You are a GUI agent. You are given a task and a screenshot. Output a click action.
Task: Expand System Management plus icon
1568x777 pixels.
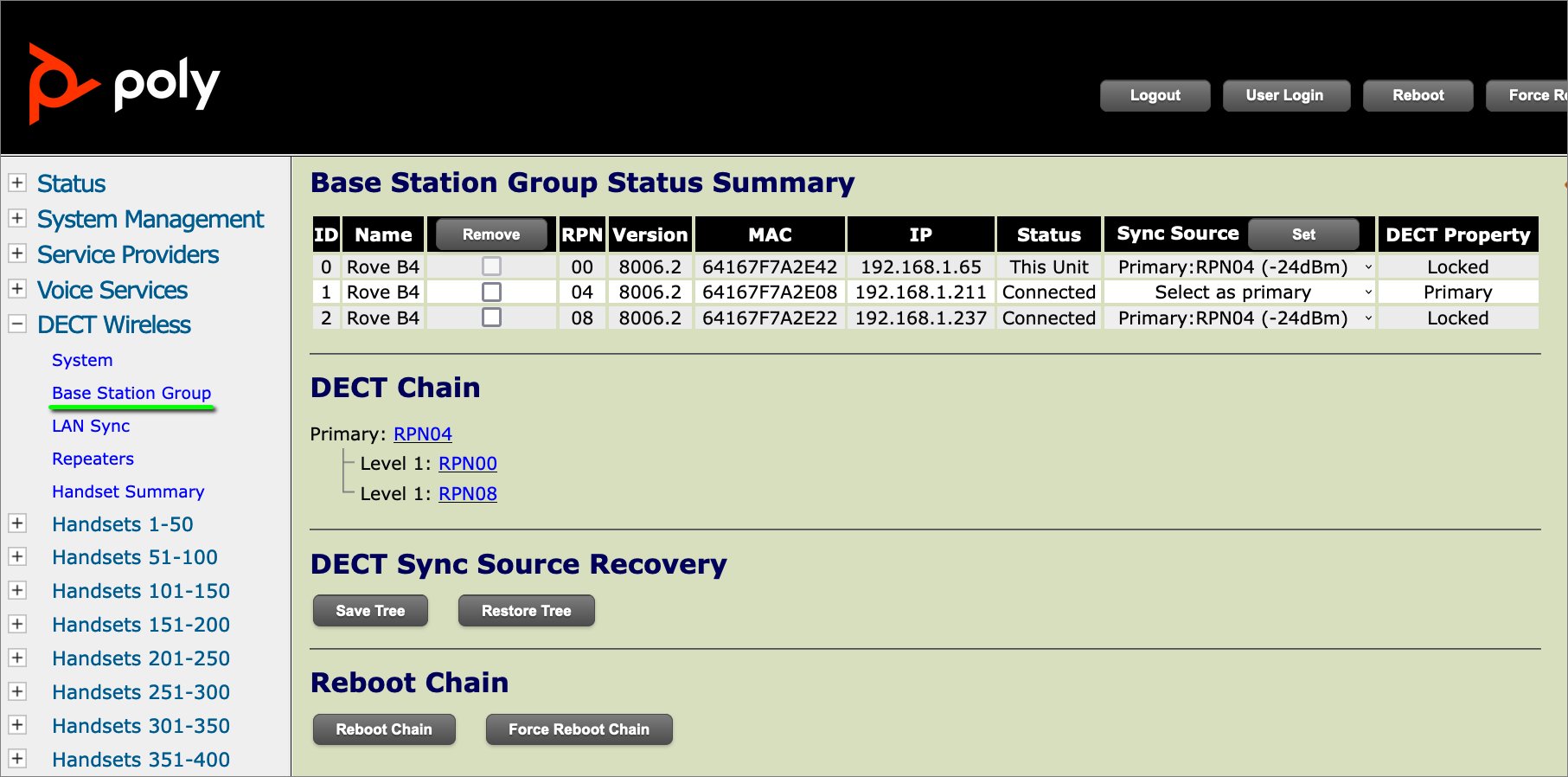[16, 218]
